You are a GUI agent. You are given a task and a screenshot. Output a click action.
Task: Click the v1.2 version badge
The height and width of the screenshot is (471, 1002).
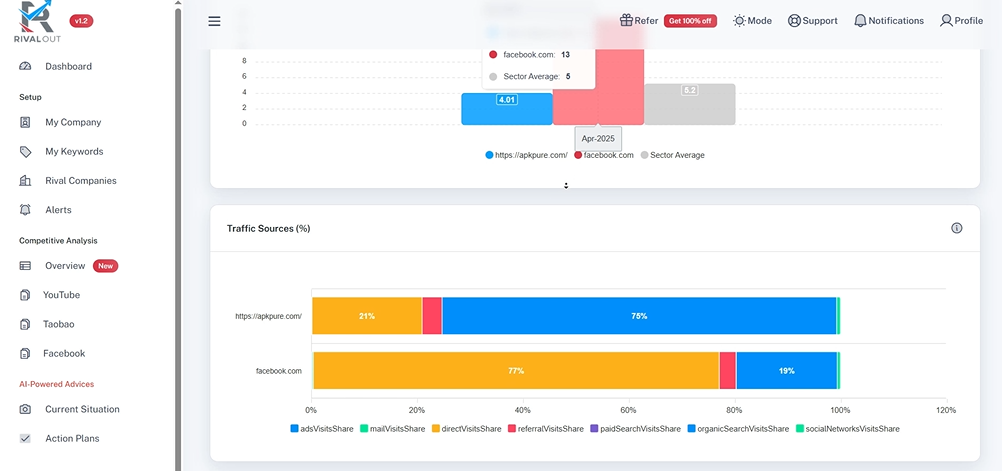click(81, 21)
